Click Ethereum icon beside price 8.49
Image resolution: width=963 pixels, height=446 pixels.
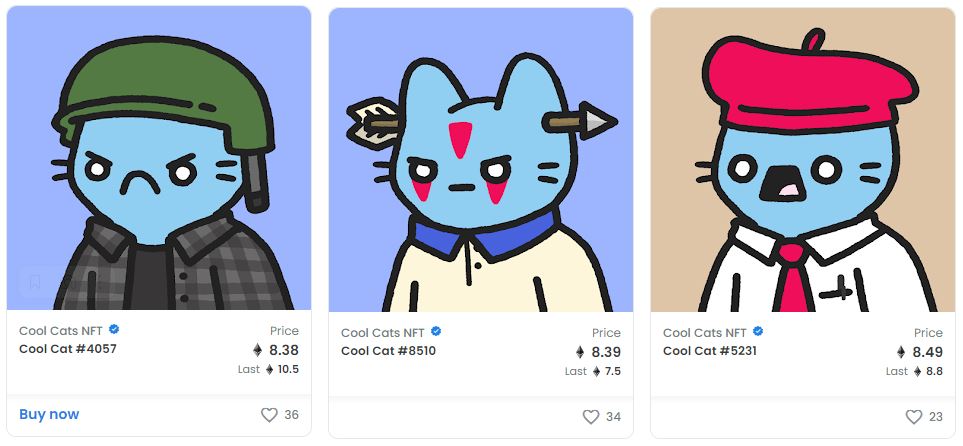(901, 352)
